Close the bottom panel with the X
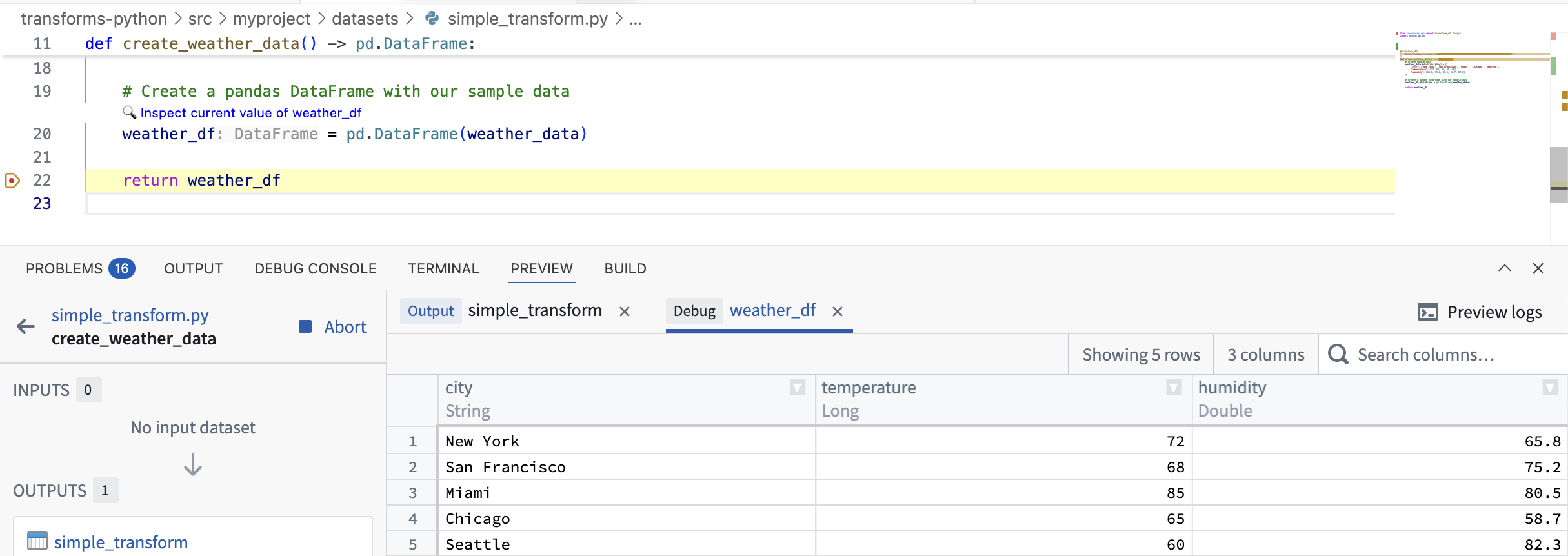This screenshot has height=556, width=1568. pyautogui.click(x=1538, y=268)
